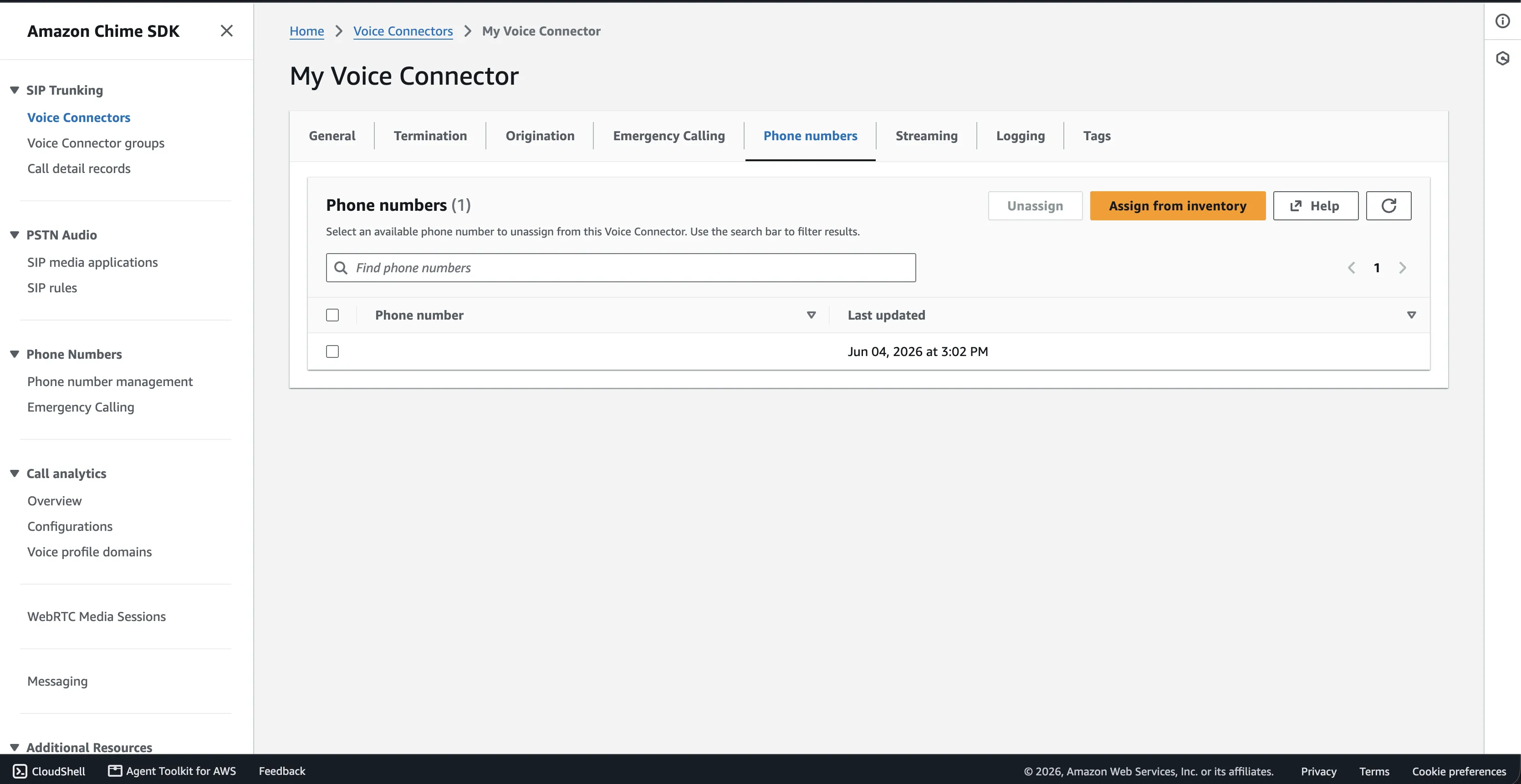Go to Voice Connectors breadcrumb link

point(403,31)
